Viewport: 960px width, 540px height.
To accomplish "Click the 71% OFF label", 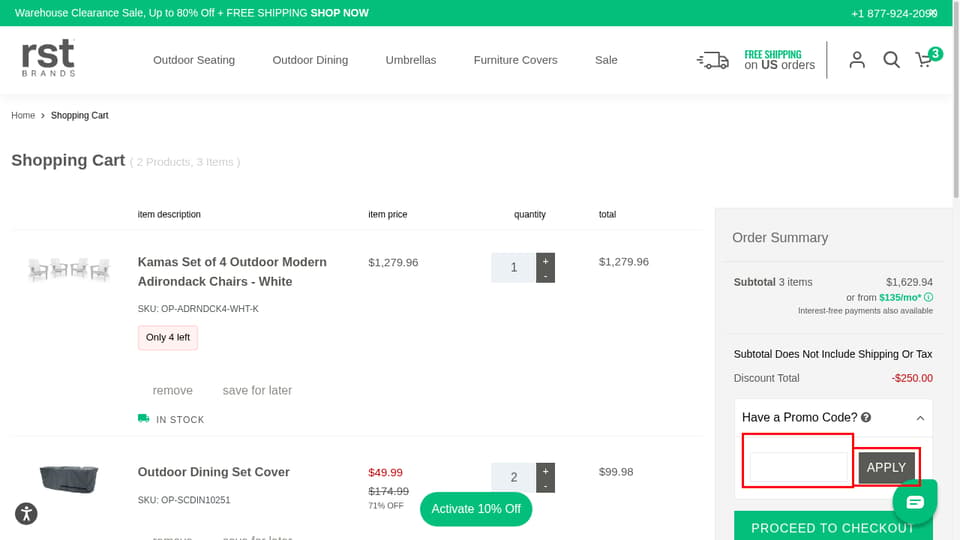I will [386, 506].
